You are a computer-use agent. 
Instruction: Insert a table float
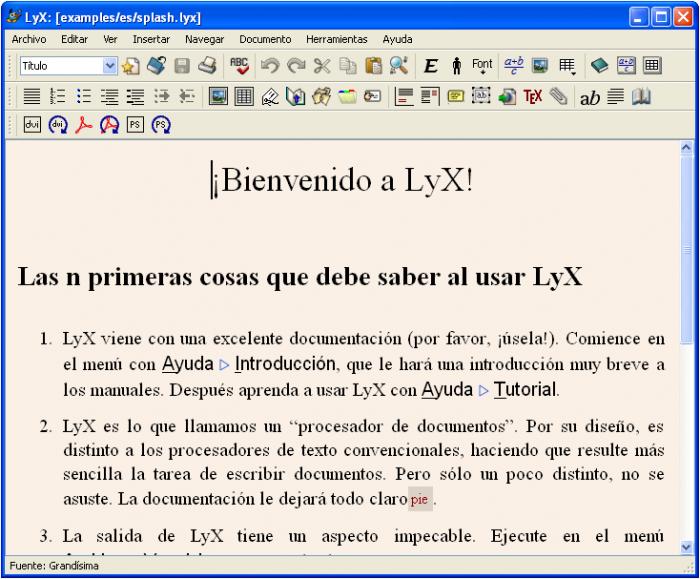tap(244, 96)
